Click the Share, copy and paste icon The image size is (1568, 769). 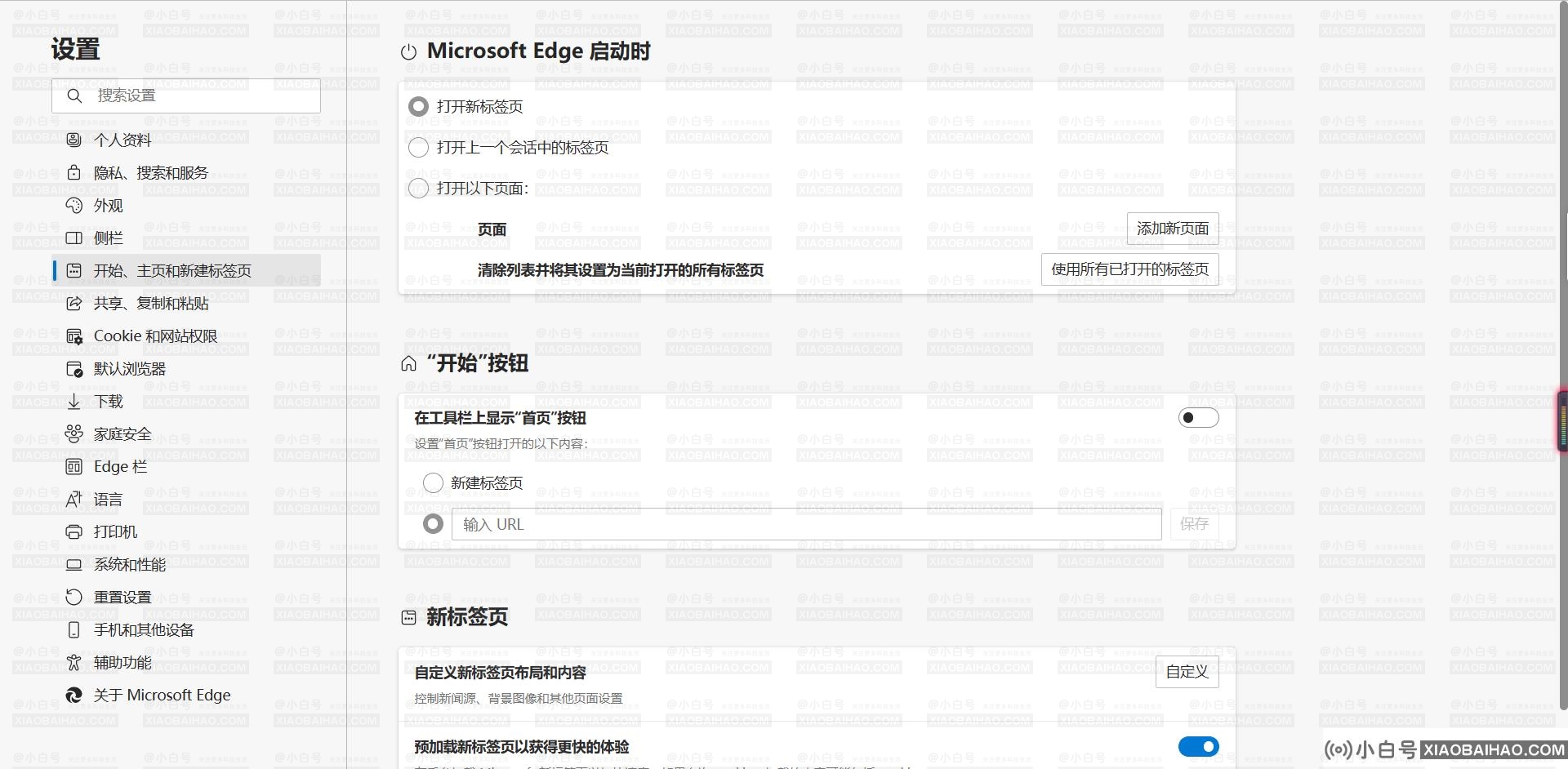coord(73,303)
